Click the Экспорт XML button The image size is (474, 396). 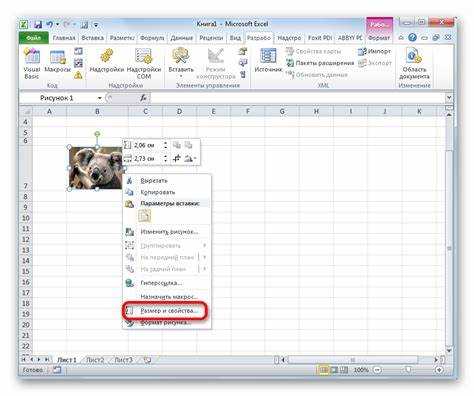pyautogui.click(x=375, y=63)
